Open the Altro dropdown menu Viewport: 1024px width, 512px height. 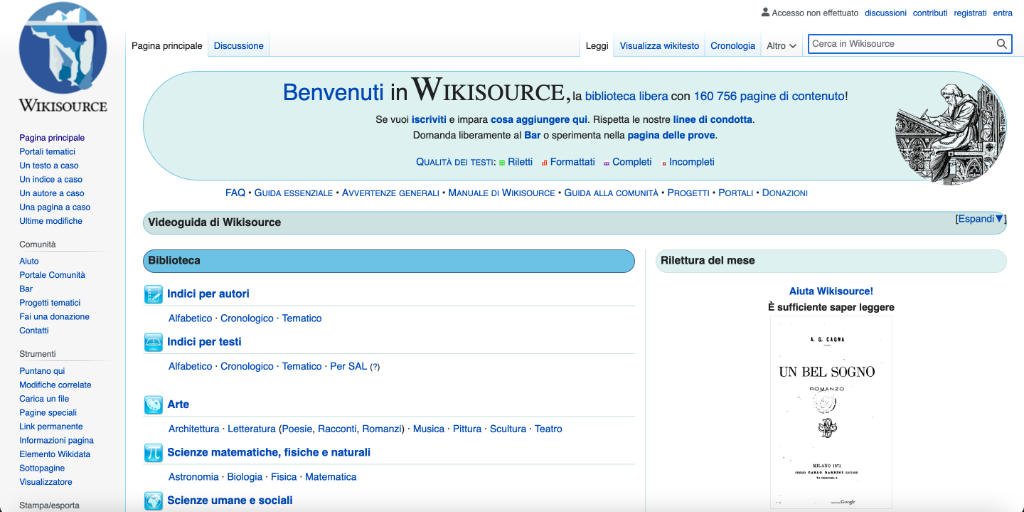point(781,46)
